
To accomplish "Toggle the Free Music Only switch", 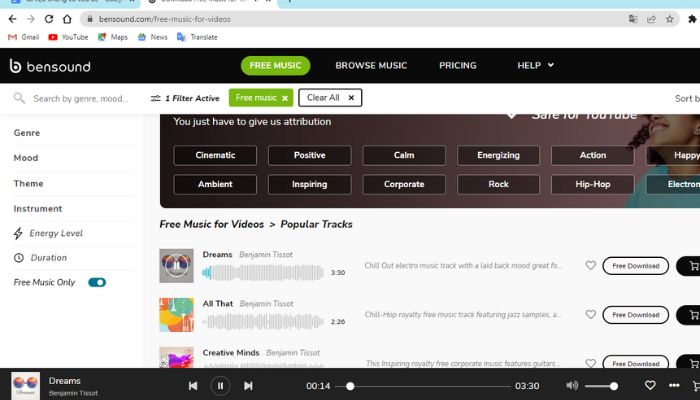I will [x=97, y=282].
